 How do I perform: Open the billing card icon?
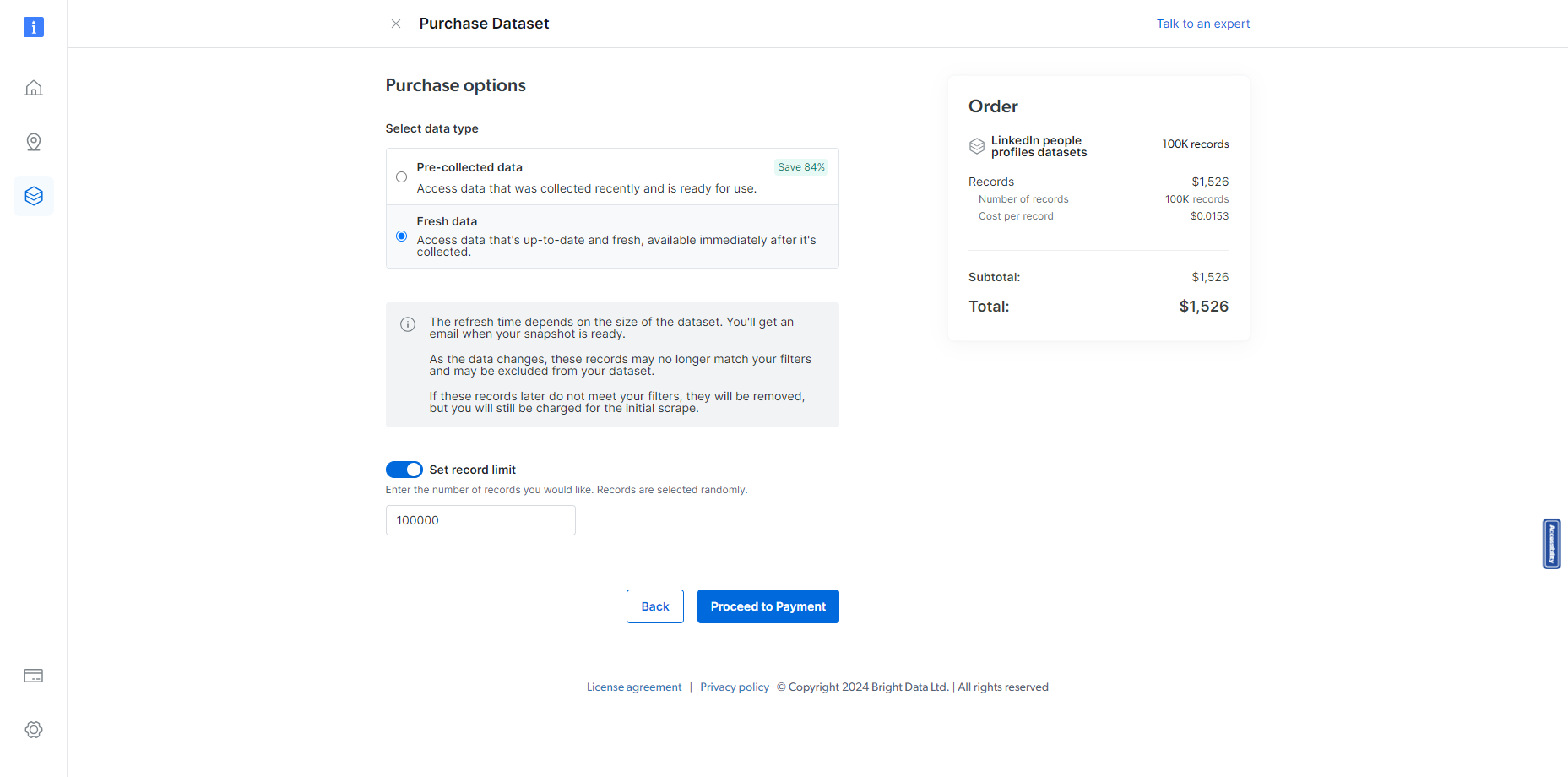coord(34,676)
